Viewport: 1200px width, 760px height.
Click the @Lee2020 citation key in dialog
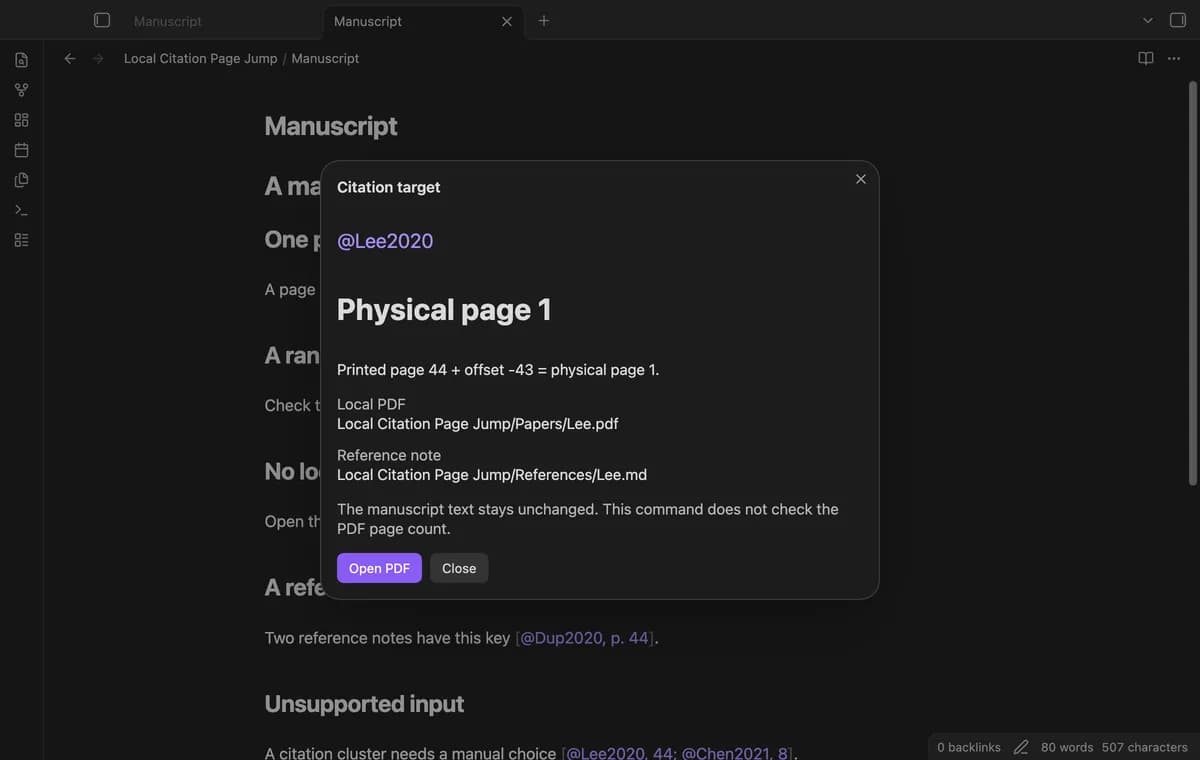coord(385,240)
